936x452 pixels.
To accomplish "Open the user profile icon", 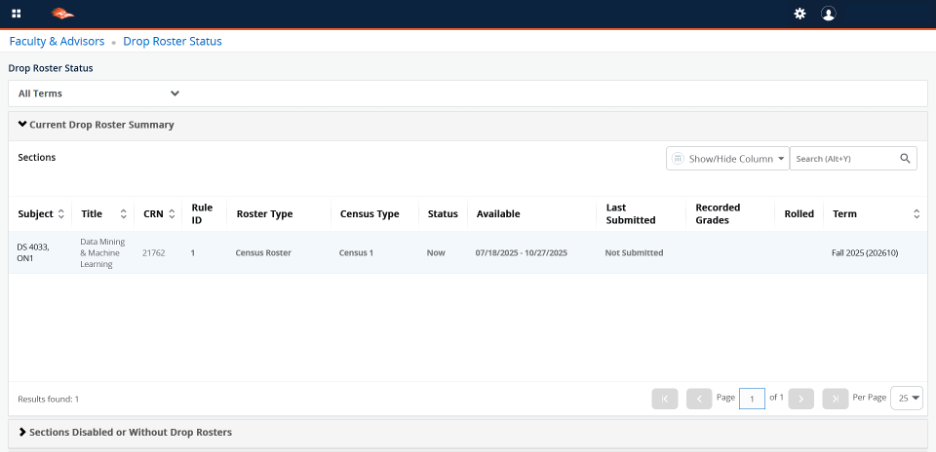I will [x=828, y=14].
